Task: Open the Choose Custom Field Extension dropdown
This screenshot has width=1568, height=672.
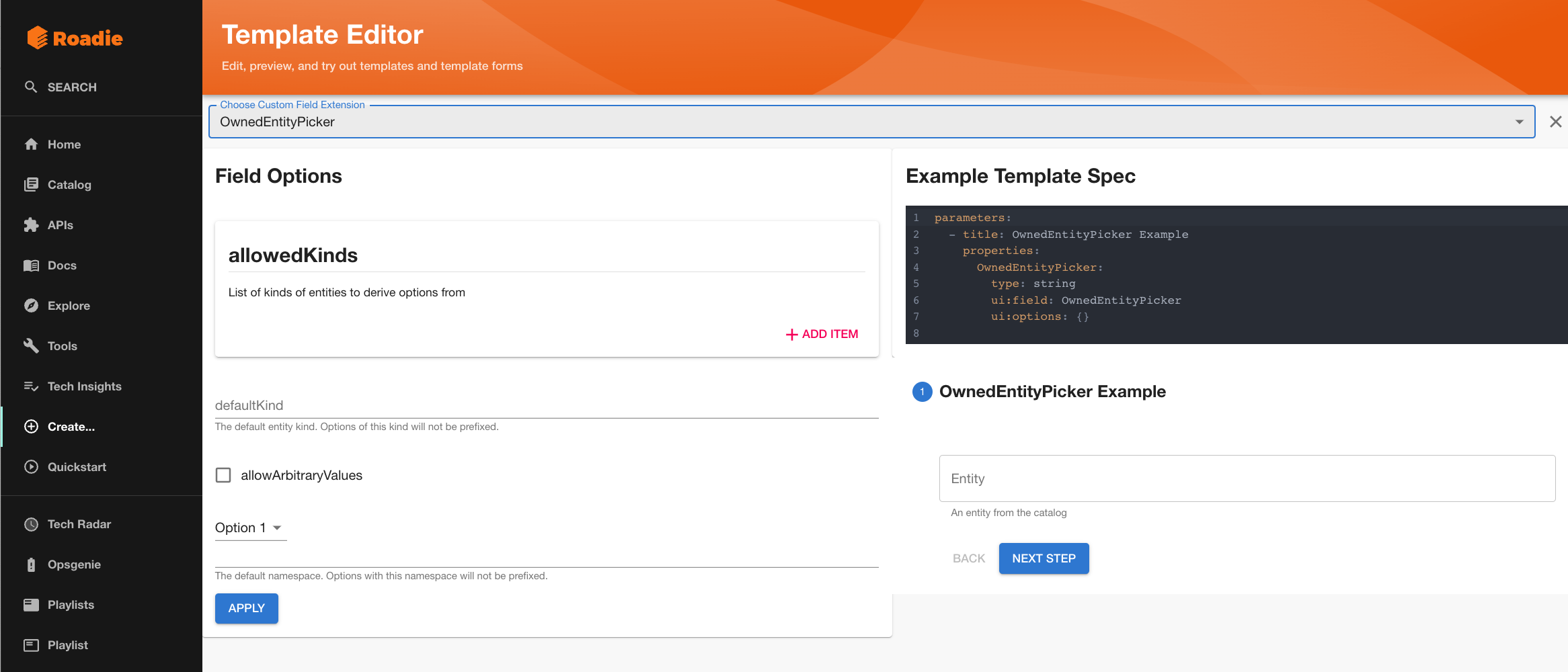Action: (x=871, y=122)
